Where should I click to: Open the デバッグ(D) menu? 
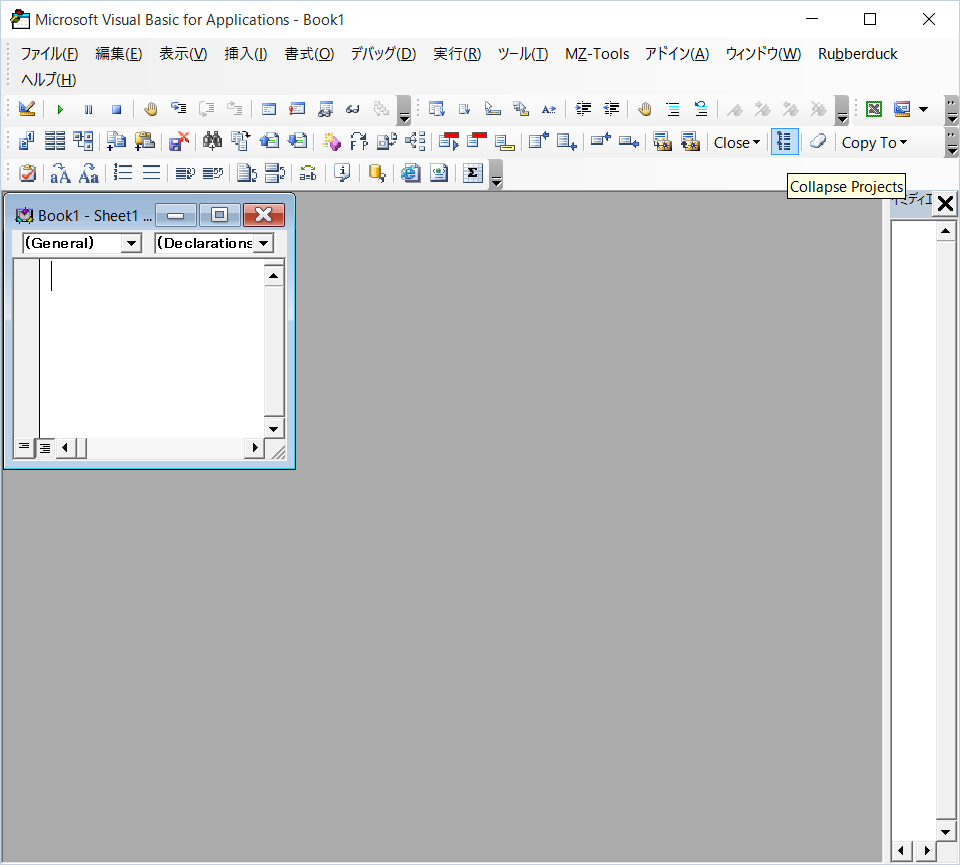coord(384,54)
